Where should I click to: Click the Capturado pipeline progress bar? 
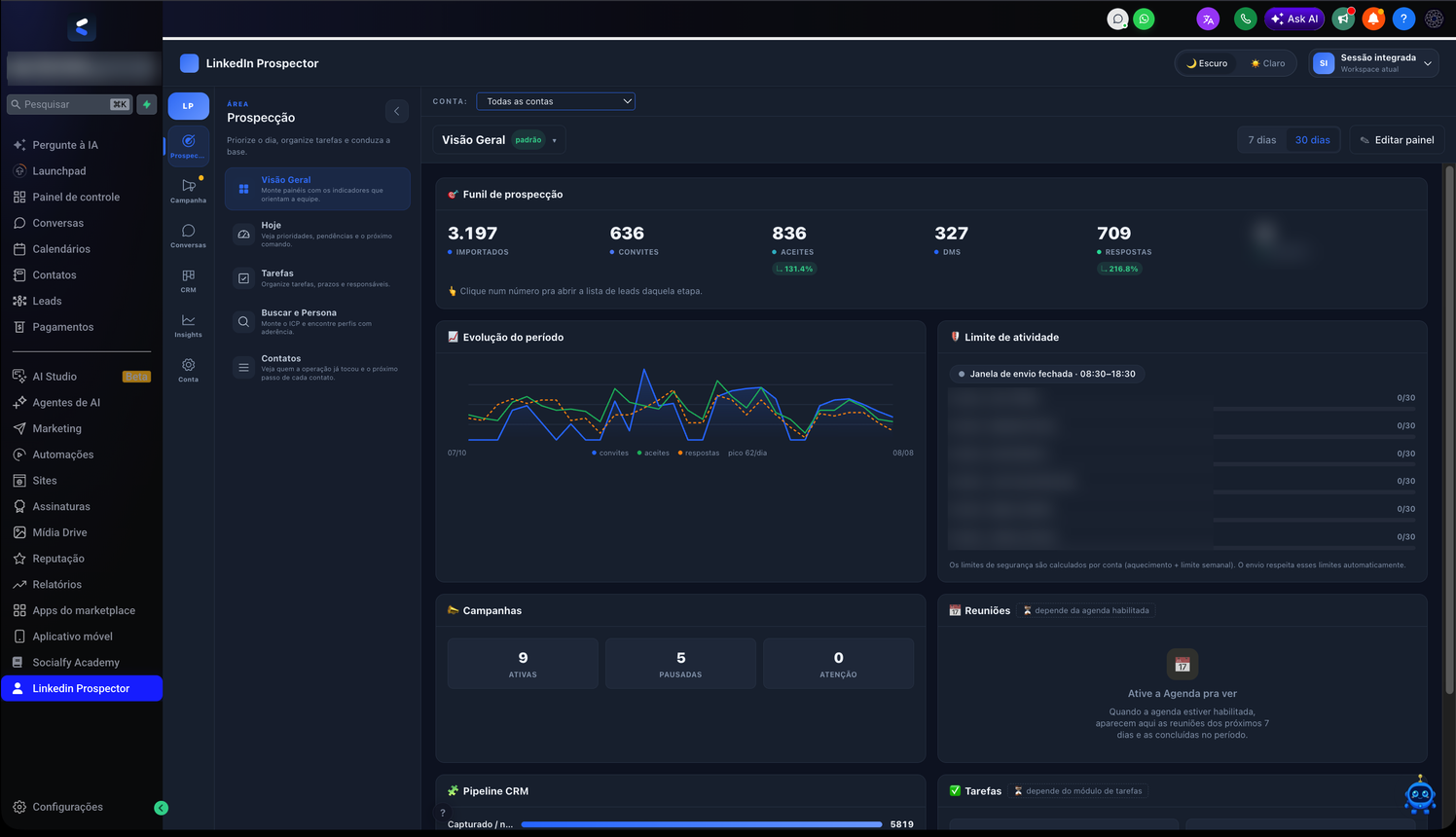tap(702, 824)
